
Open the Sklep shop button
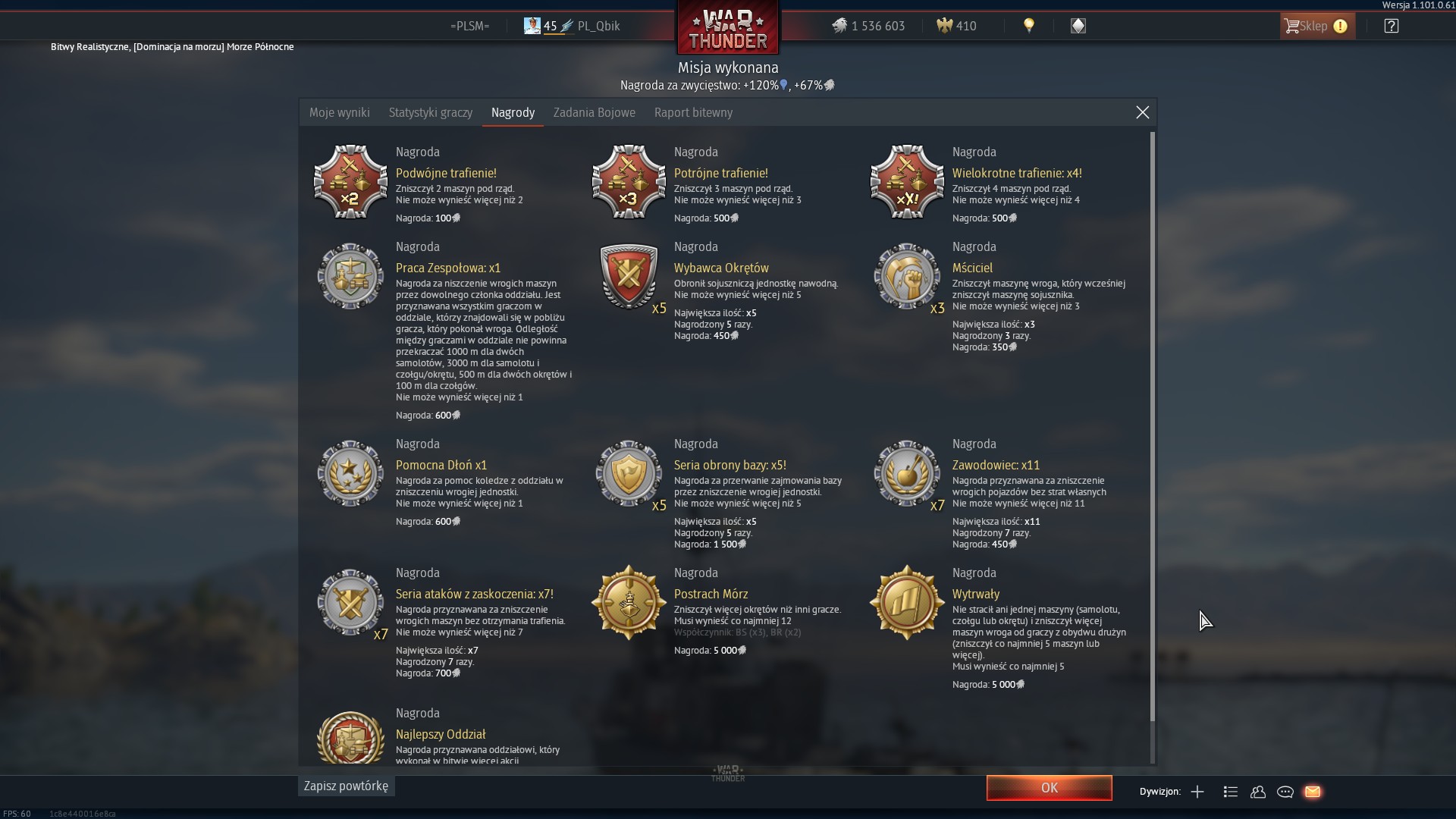pos(1317,26)
